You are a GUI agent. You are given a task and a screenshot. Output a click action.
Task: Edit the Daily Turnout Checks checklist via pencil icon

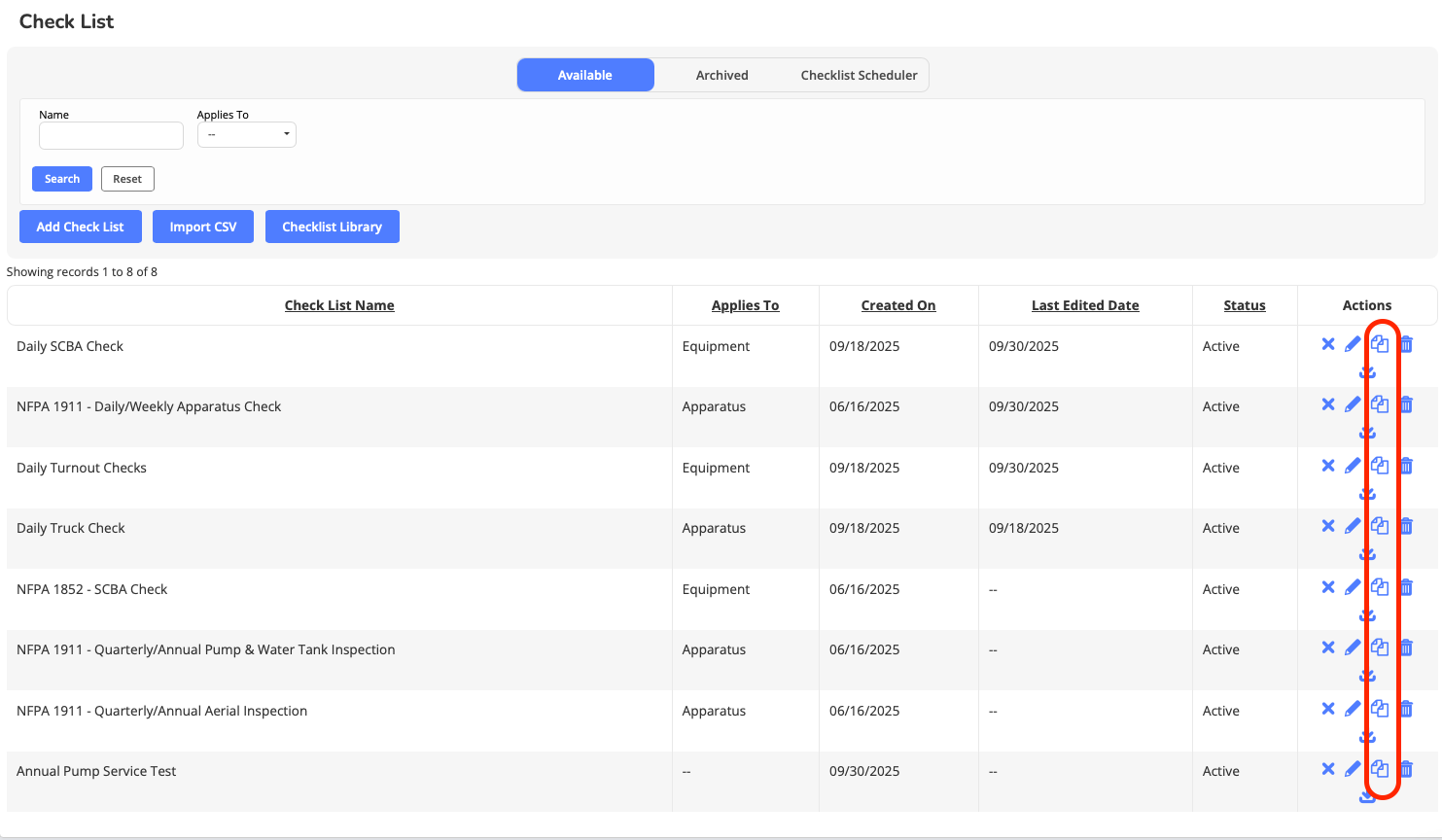pos(1353,466)
